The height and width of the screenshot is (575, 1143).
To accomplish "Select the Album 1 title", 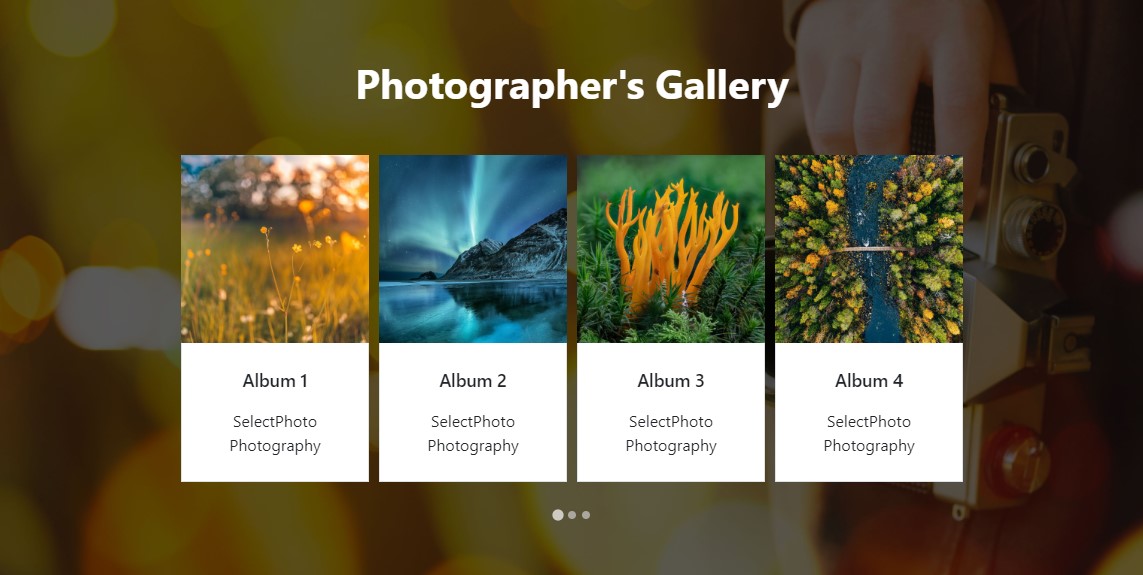I will [x=275, y=380].
